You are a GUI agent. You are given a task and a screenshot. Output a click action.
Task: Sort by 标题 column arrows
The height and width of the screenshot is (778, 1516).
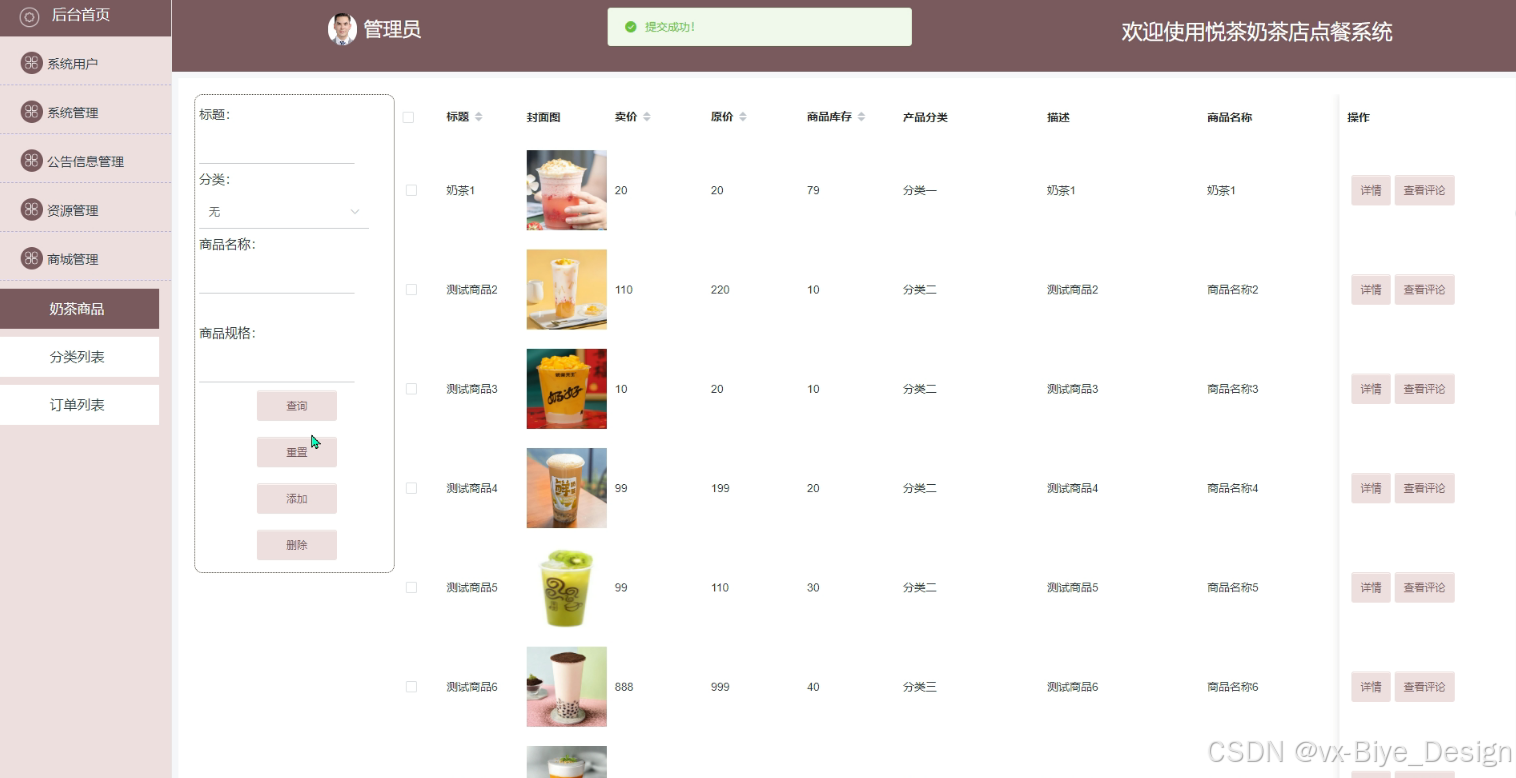pyautogui.click(x=478, y=117)
